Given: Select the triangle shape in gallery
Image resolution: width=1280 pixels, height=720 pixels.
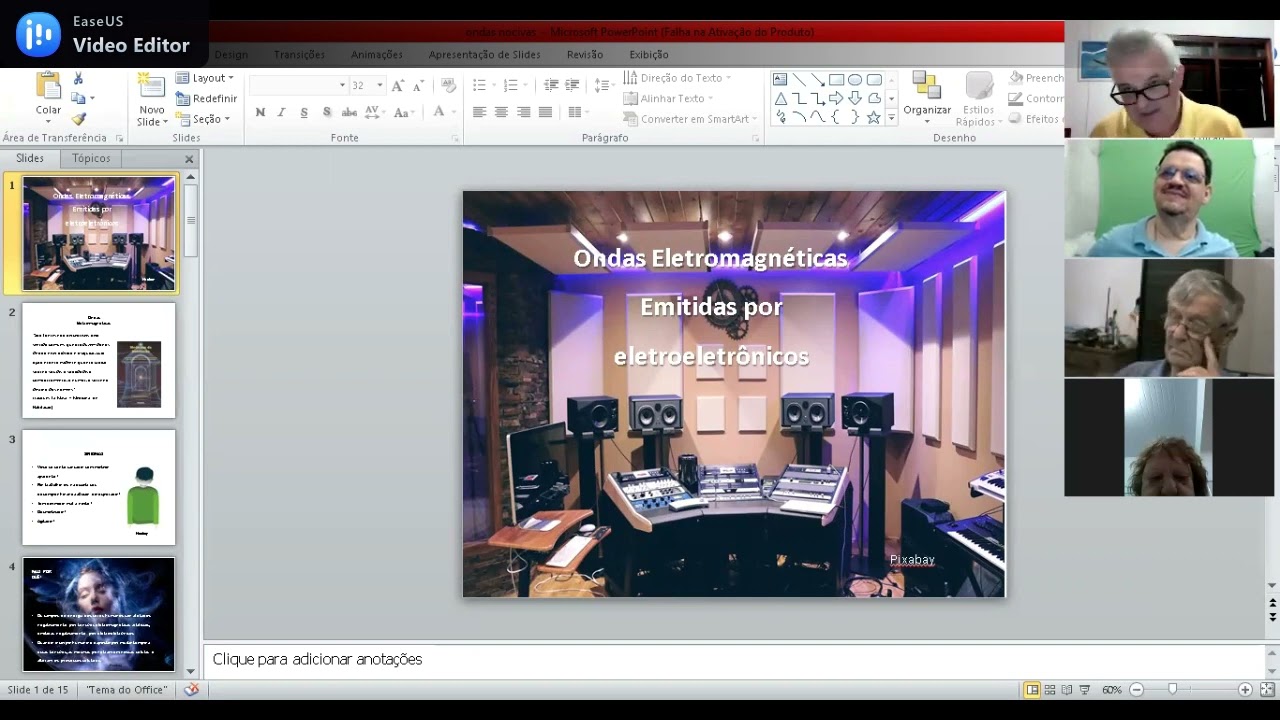Looking at the screenshot, I should [780, 99].
